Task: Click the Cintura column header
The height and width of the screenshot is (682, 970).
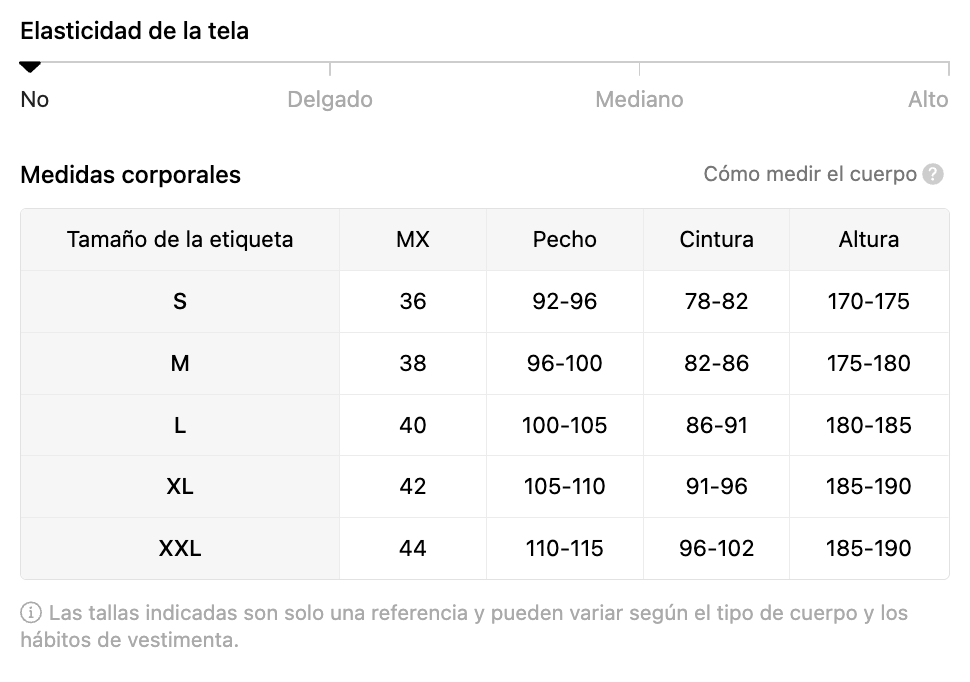Action: click(x=717, y=240)
